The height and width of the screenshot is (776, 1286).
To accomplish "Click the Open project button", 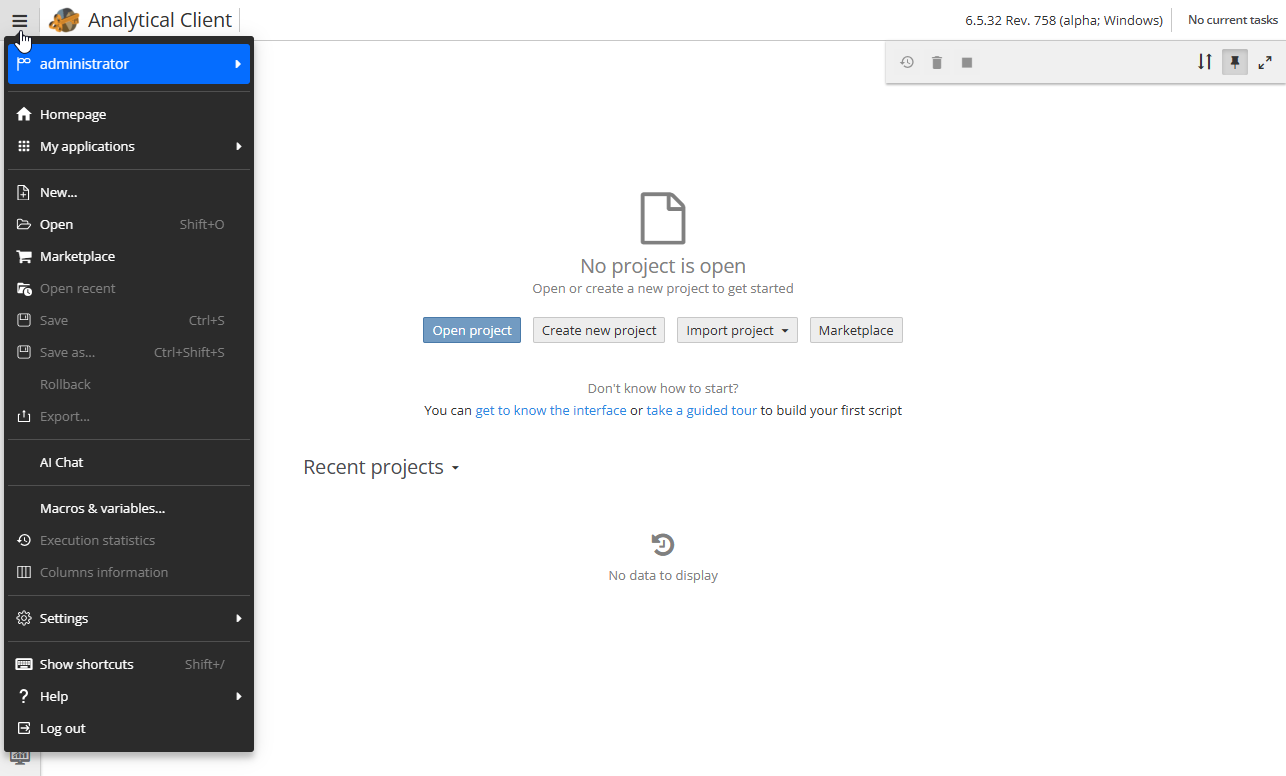I will 472,330.
